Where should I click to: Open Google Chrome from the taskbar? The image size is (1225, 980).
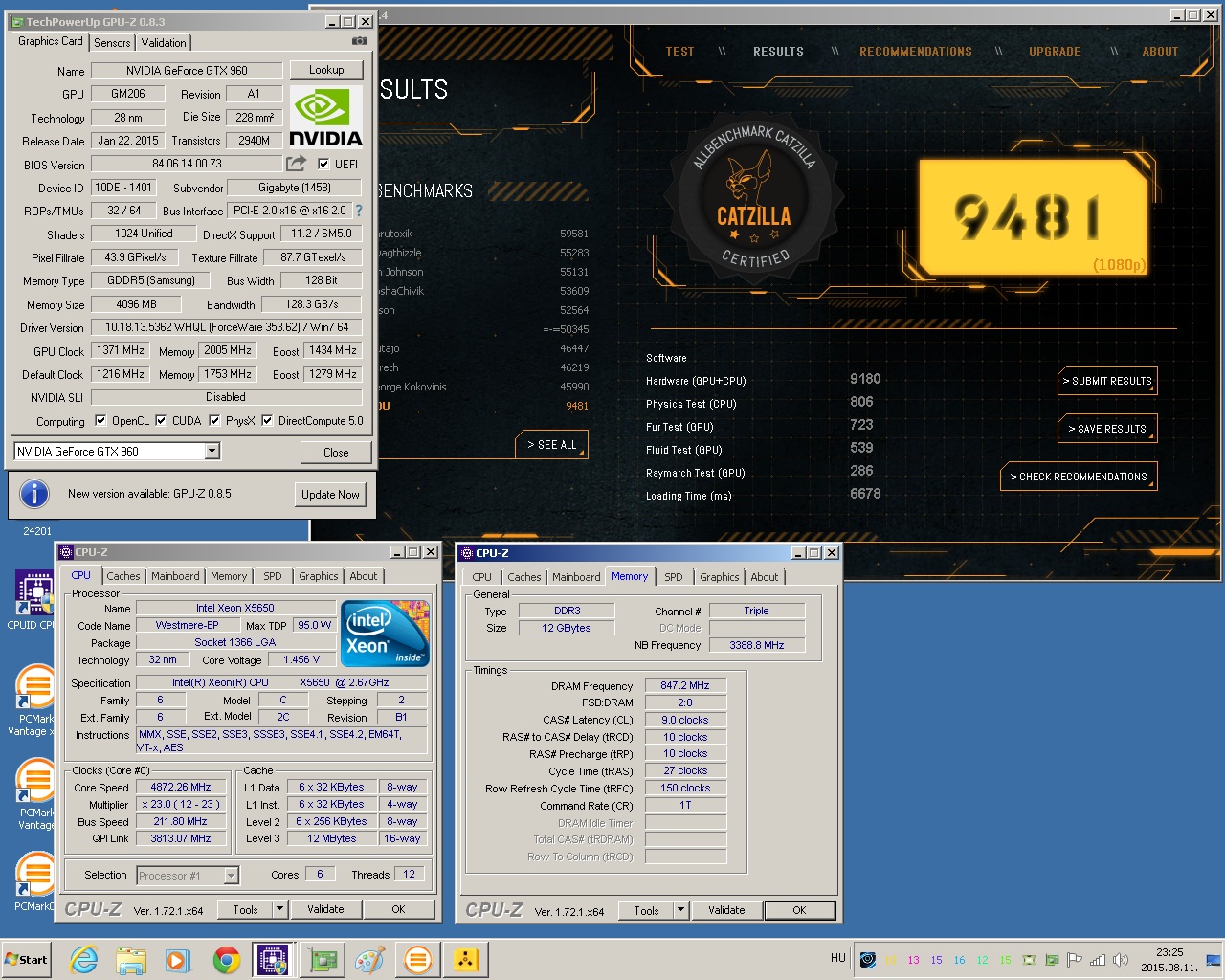[x=227, y=959]
